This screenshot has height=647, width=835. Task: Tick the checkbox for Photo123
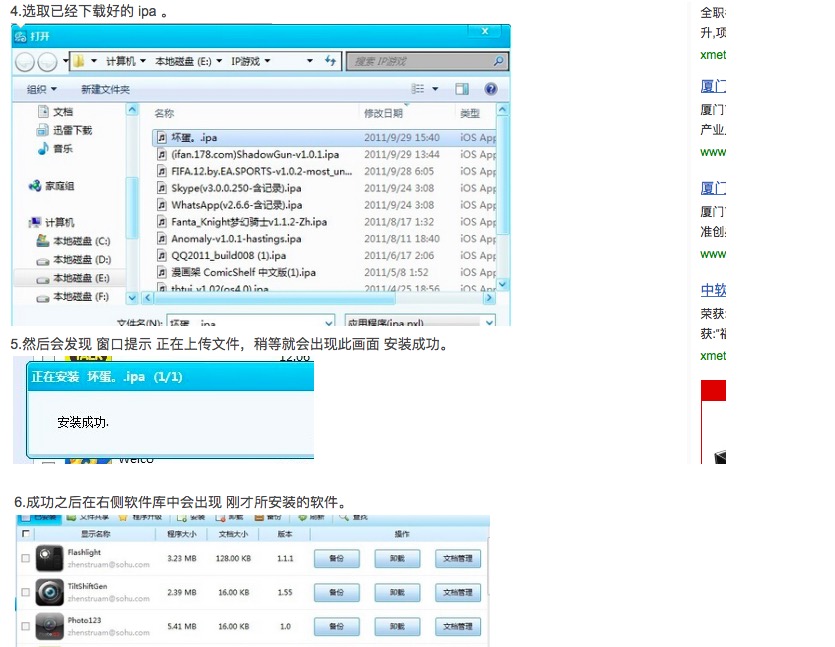[25, 626]
